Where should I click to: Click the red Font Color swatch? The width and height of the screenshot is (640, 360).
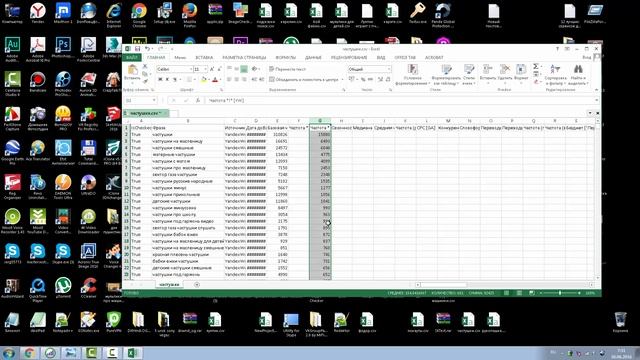215,80
